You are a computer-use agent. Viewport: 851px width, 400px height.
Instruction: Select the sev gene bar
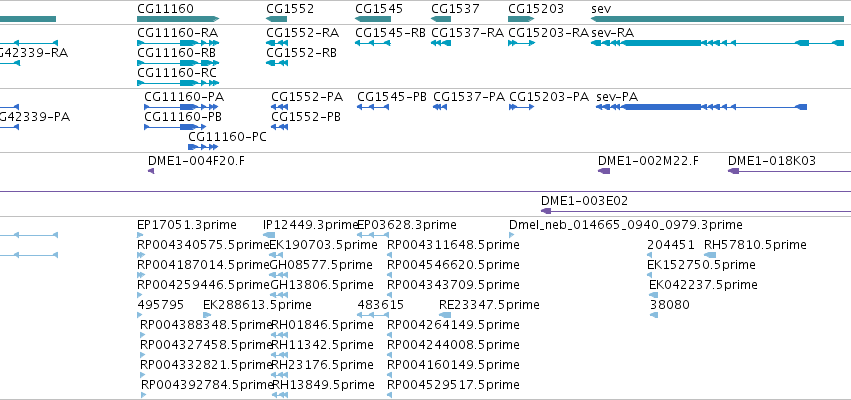click(717, 19)
